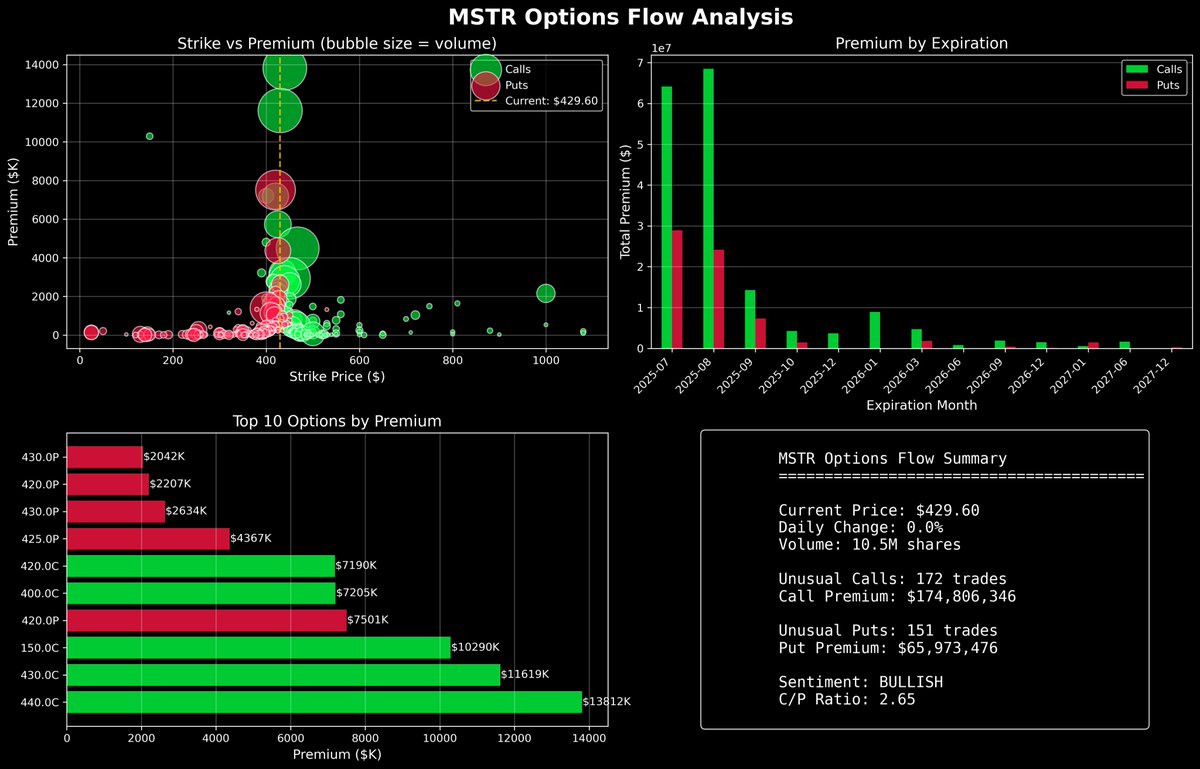
Task: Click the 400.0C axis label
Action: [41, 593]
